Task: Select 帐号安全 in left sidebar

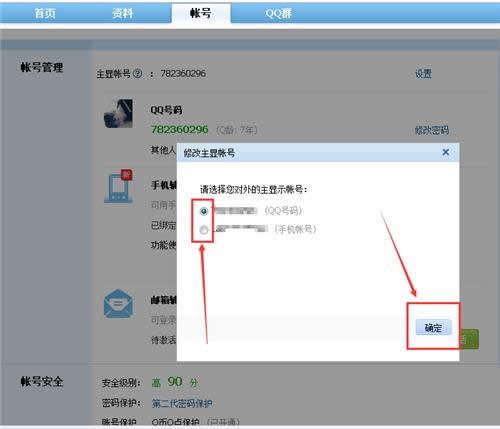Action: click(x=42, y=381)
